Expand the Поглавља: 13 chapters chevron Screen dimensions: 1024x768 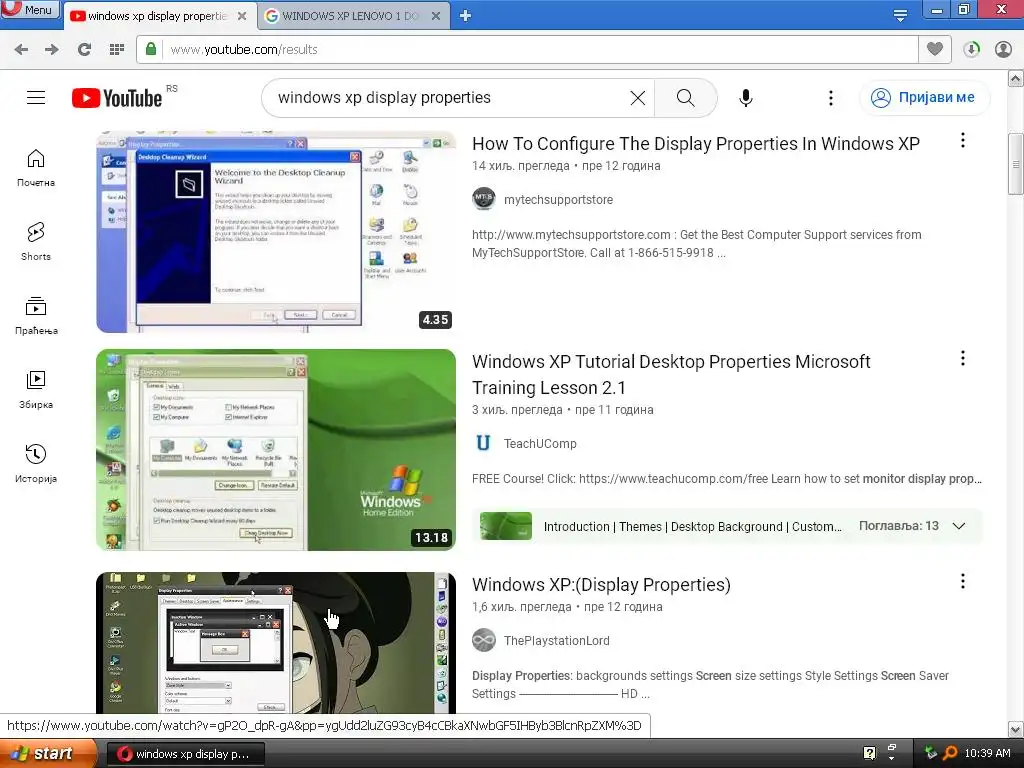coord(959,526)
